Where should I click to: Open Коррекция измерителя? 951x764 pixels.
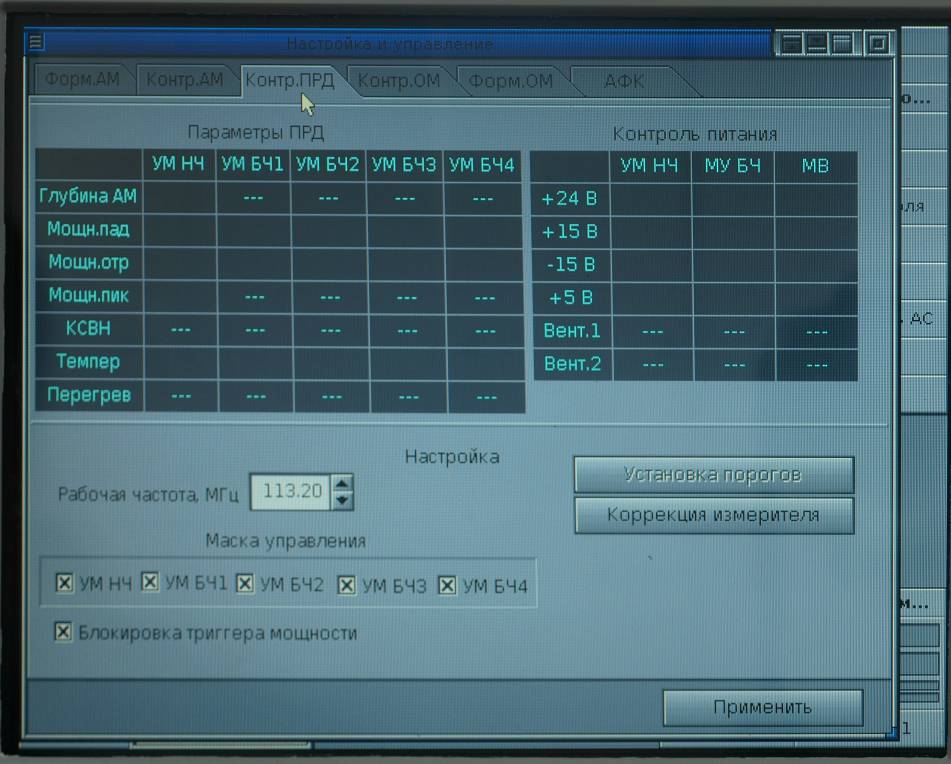coord(714,515)
